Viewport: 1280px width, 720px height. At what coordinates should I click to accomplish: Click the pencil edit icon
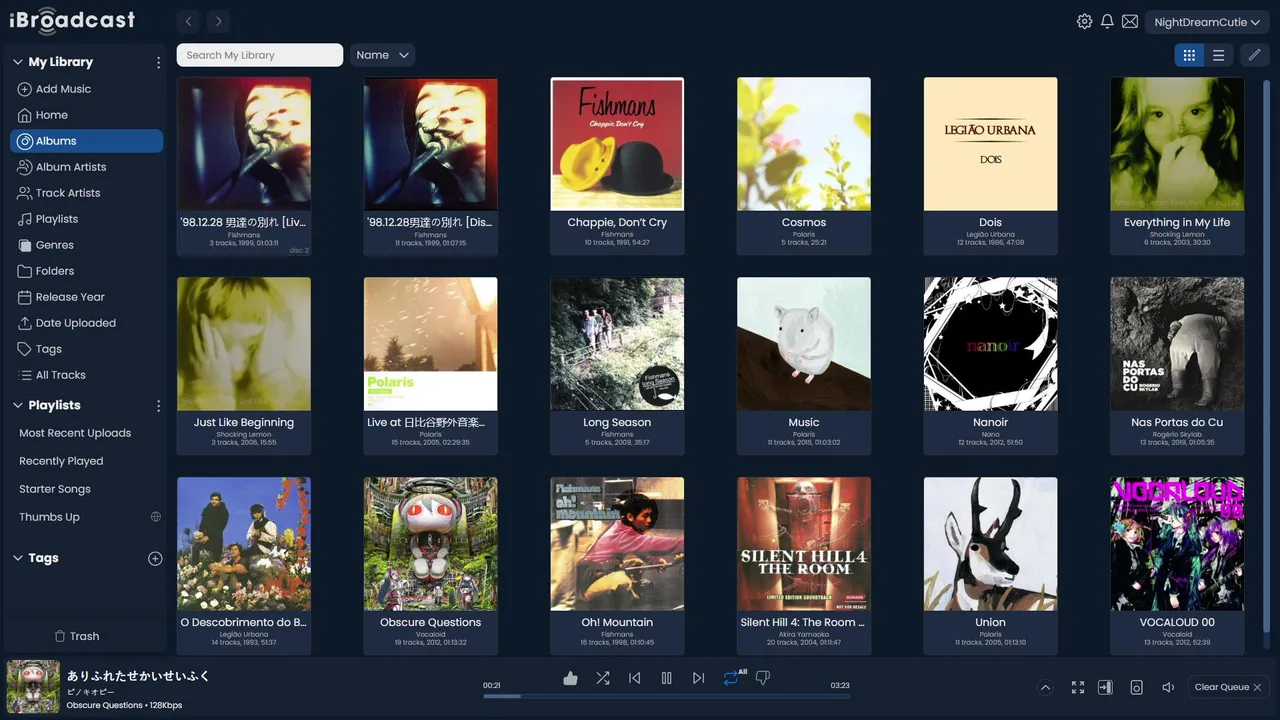pyautogui.click(x=1254, y=55)
